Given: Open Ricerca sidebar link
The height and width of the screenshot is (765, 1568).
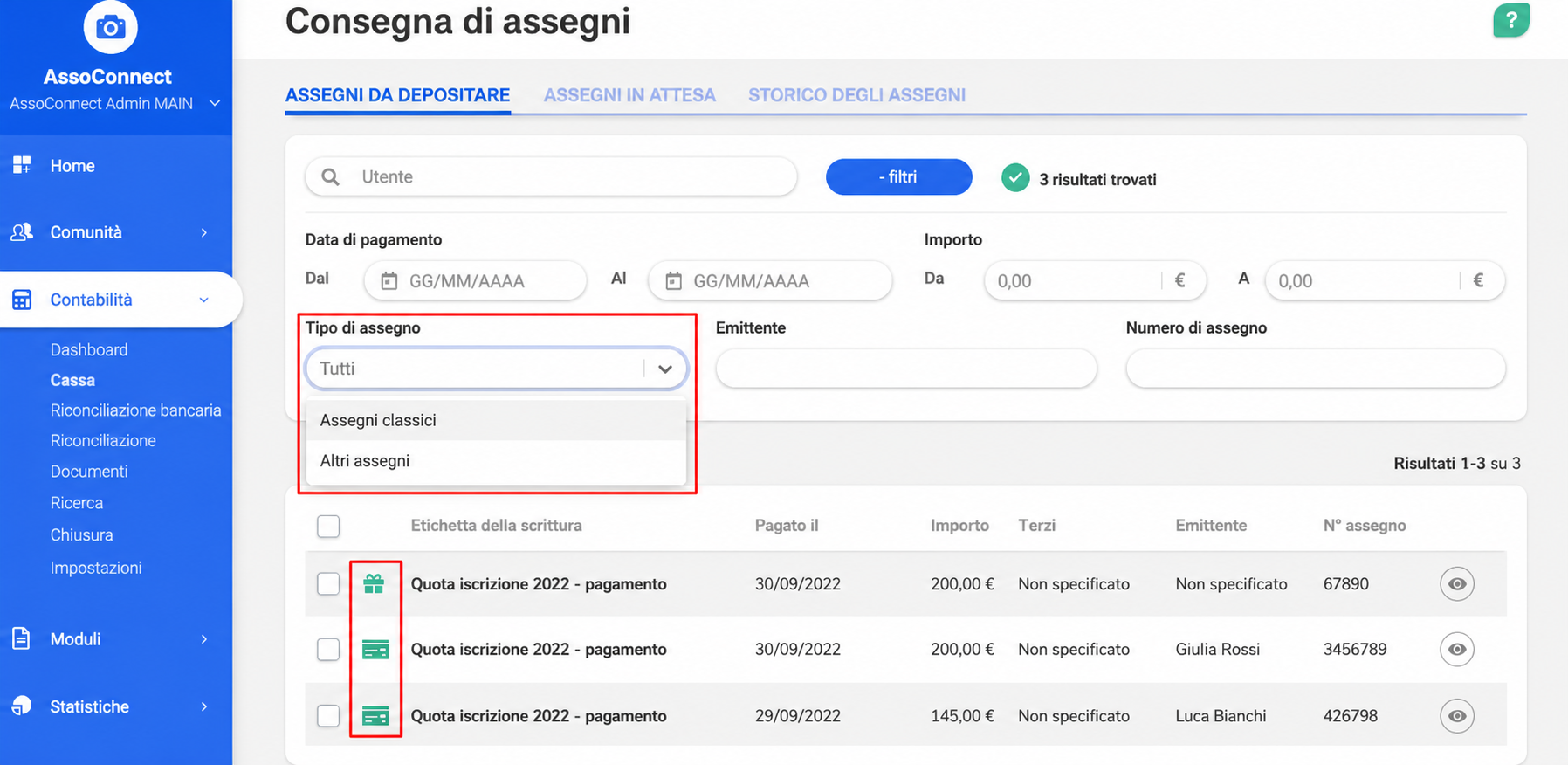Looking at the screenshot, I should (77, 502).
